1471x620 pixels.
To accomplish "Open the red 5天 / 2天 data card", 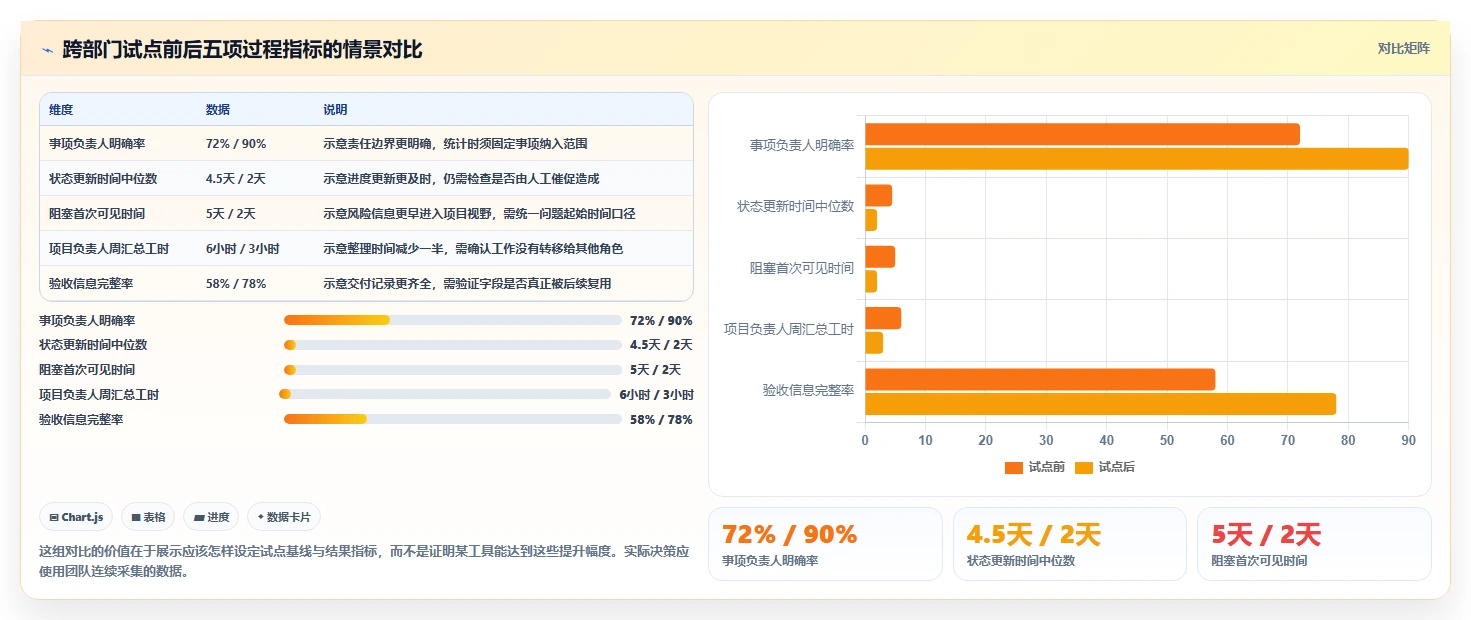I will (1314, 544).
